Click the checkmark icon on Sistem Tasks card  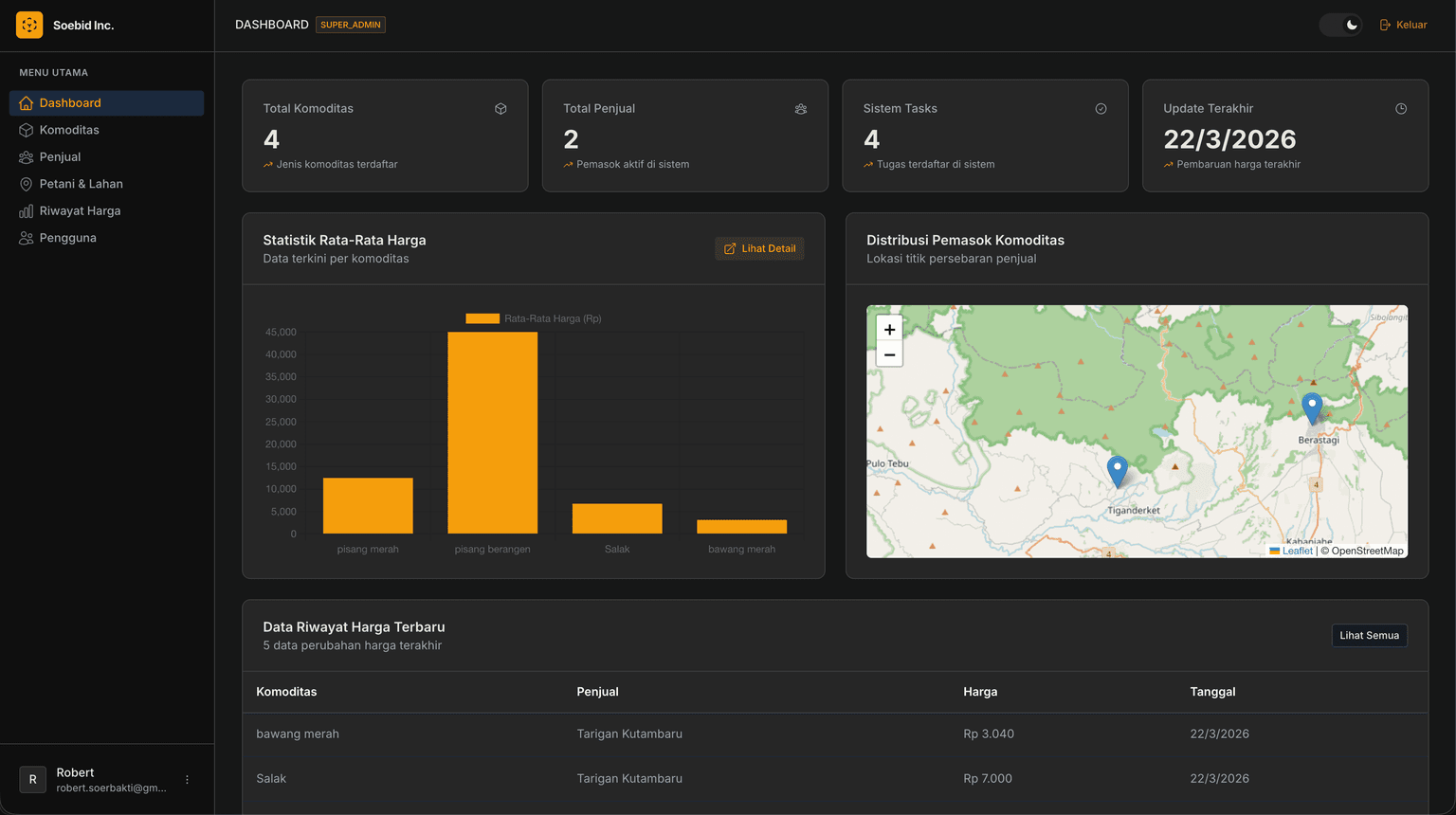pyautogui.click(x=1101, y=109)
